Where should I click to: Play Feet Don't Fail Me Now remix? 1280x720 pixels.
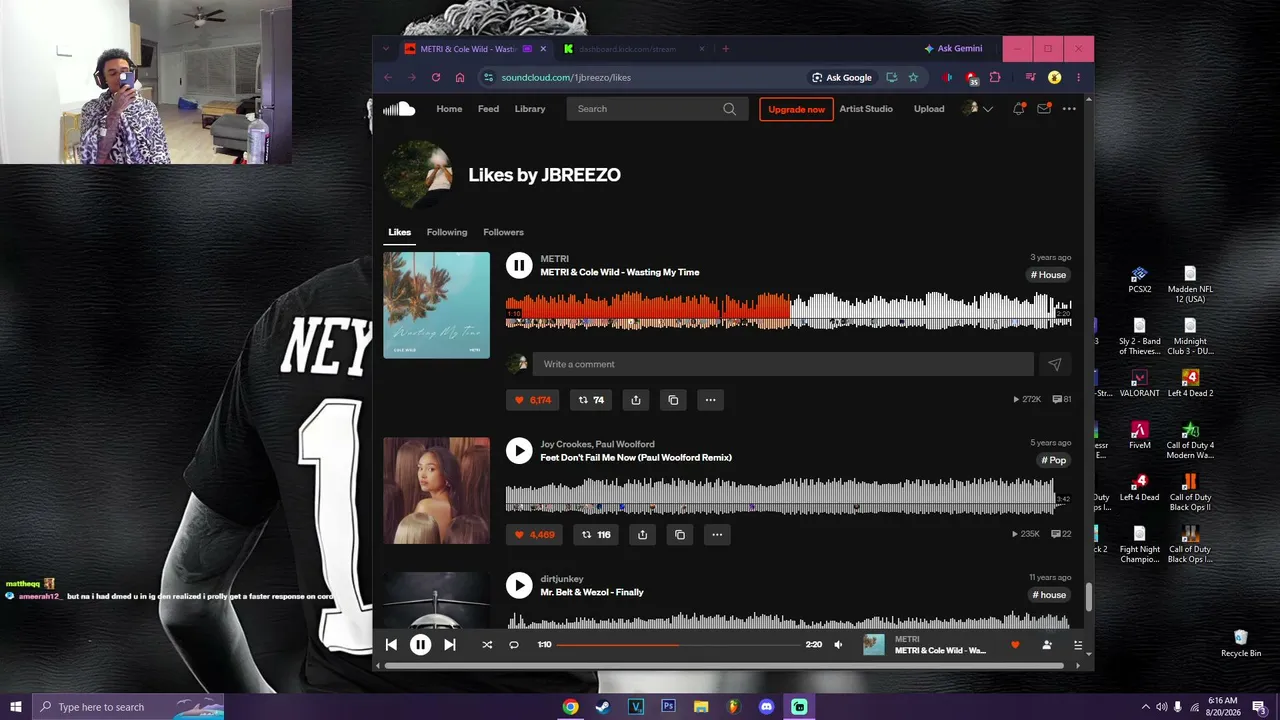[x=519, y=450]
